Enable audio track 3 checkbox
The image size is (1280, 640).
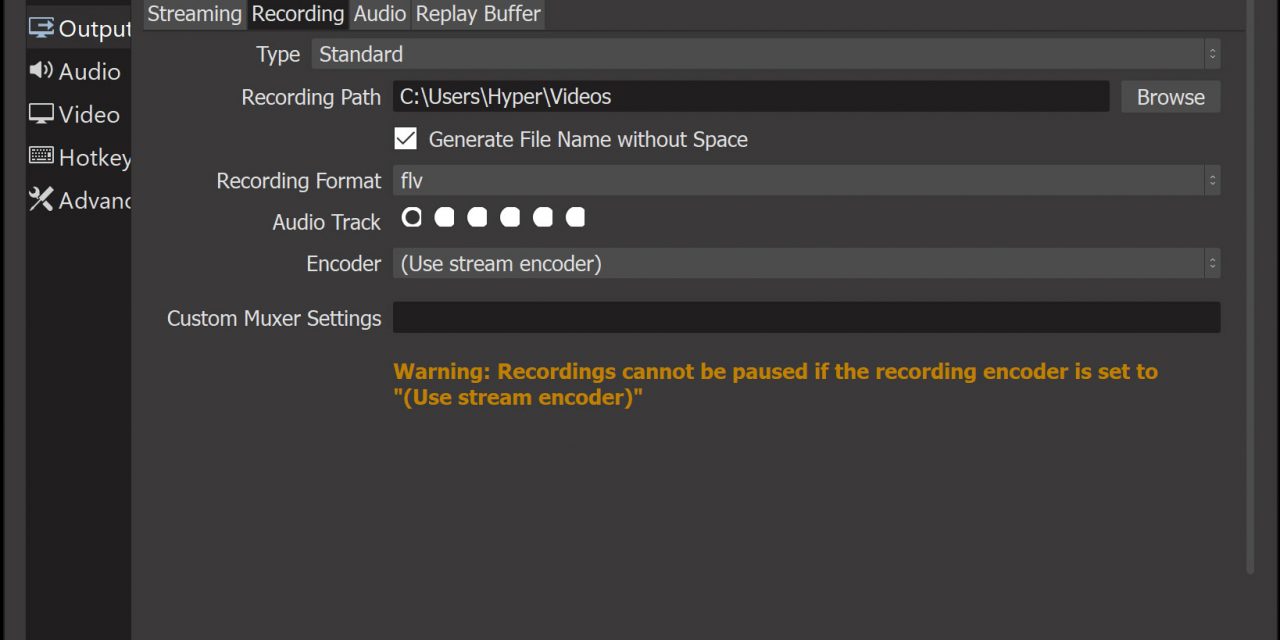(478, 217)
